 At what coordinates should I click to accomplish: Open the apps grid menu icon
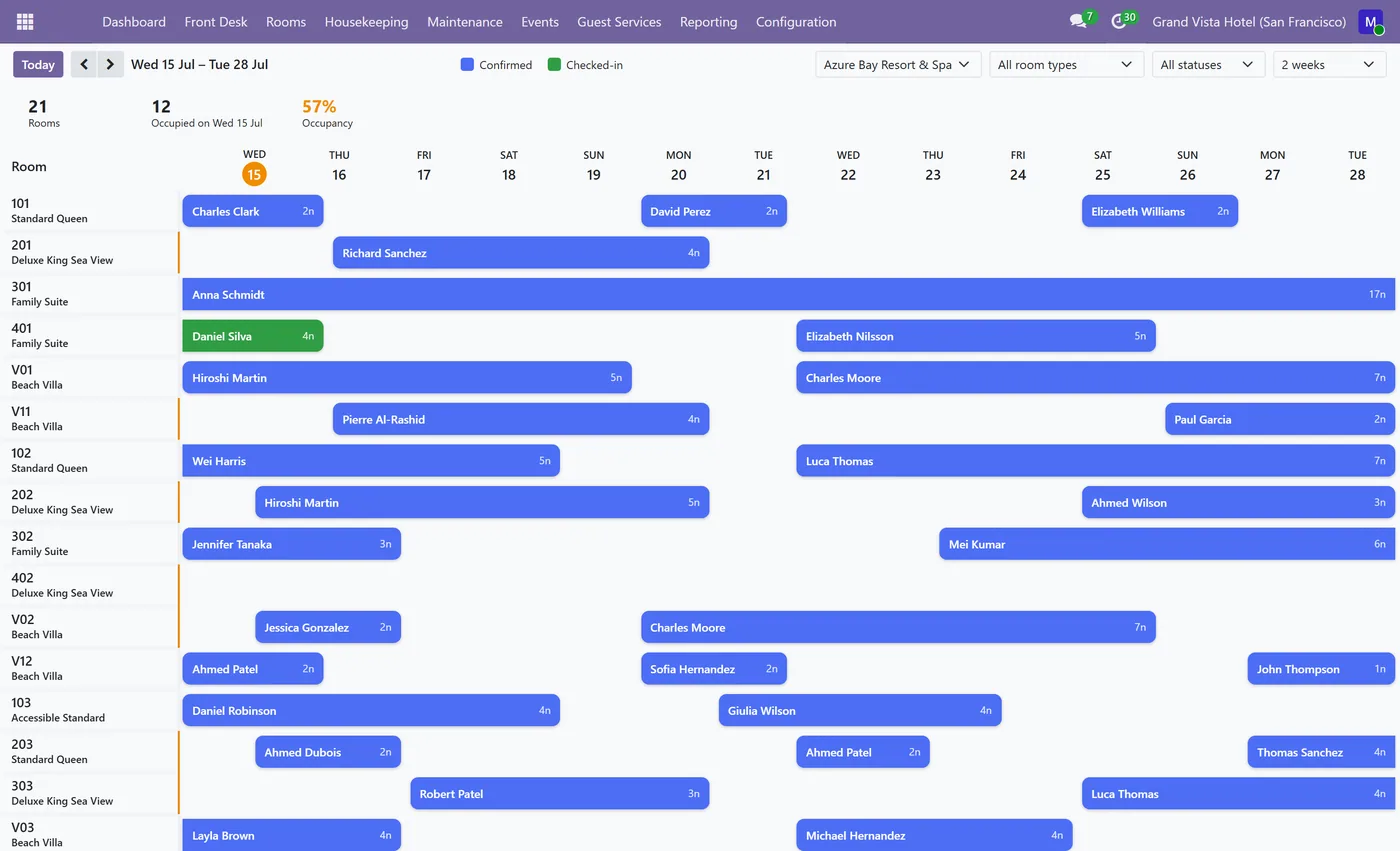tap(25, 21)
